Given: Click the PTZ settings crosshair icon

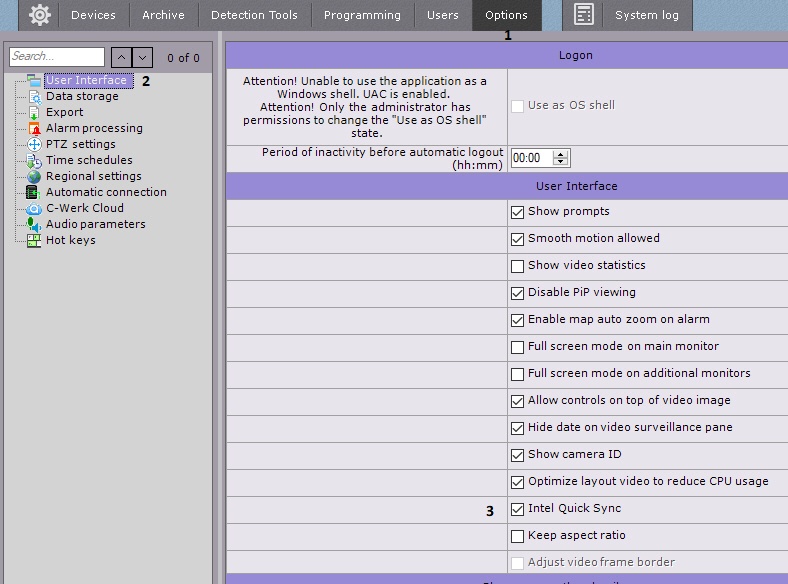Looking at the screenshot, I should (x=34, y=145).
